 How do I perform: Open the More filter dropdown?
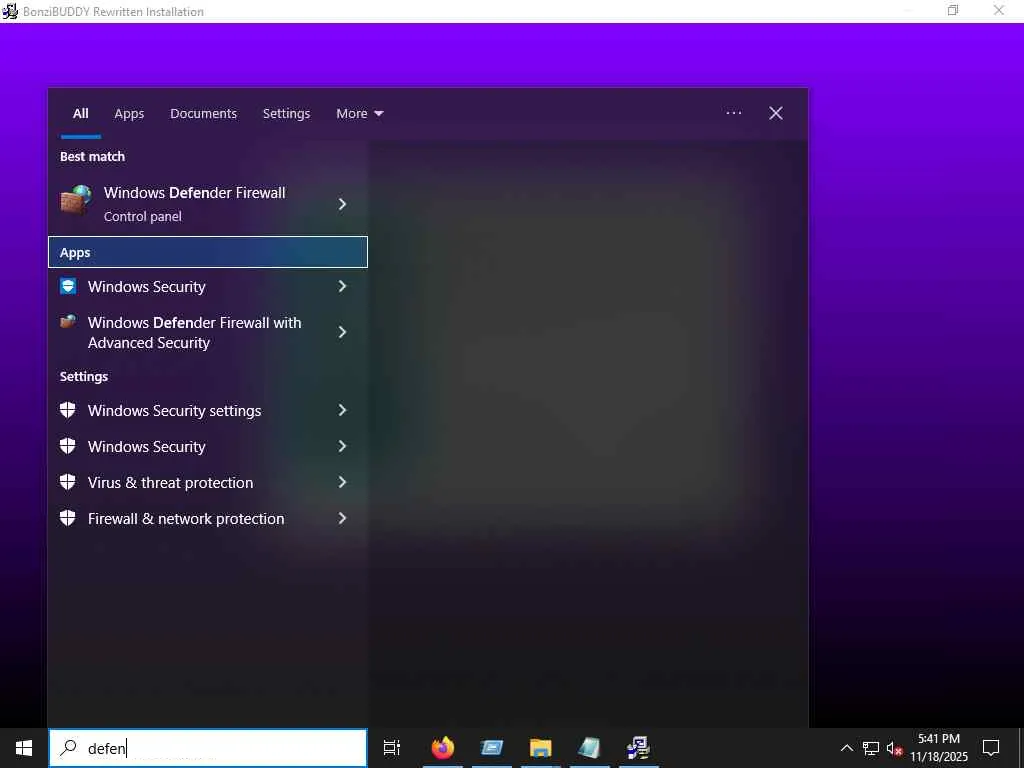tap(360, 114)
